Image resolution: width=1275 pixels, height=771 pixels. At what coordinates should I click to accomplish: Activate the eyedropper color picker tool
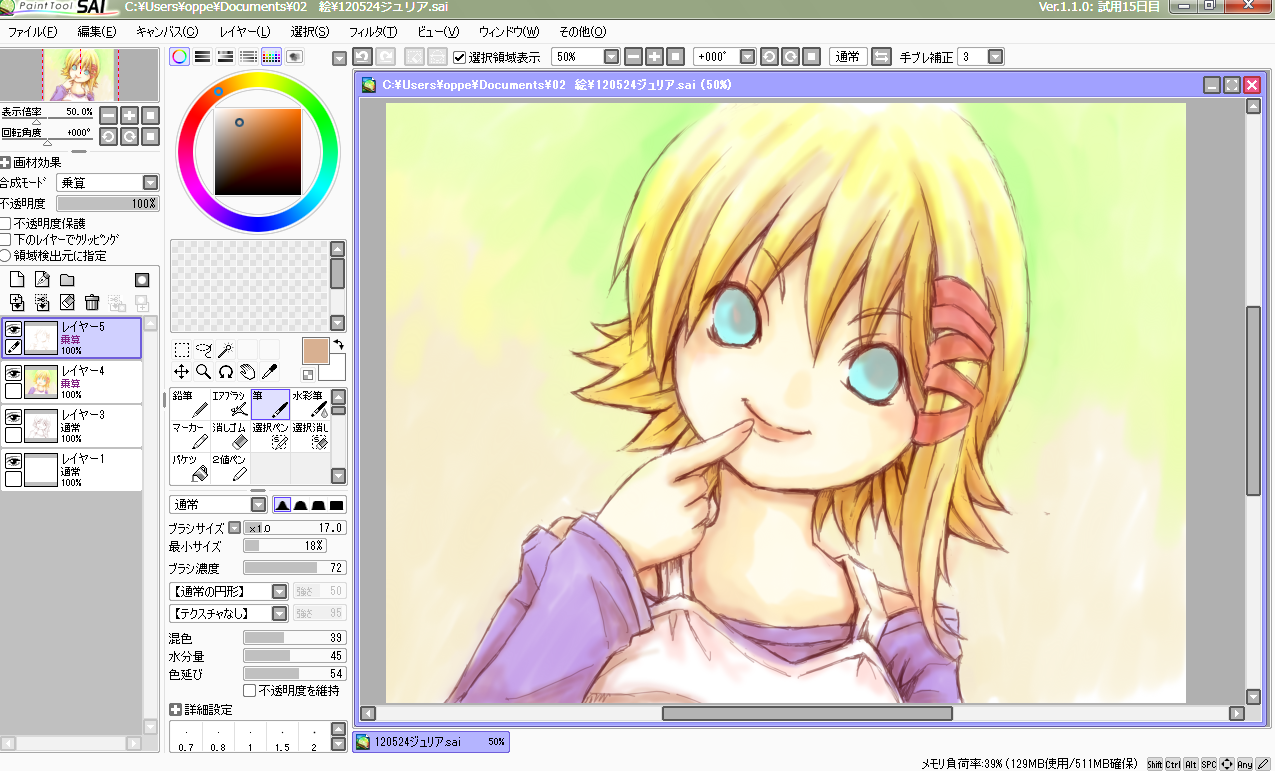pos(269,372)
